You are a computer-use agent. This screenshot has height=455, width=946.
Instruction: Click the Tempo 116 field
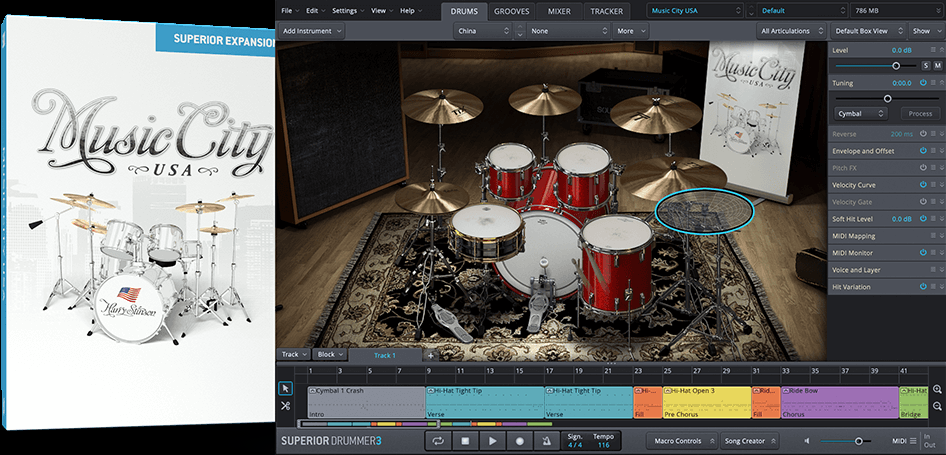click(603, 441)
